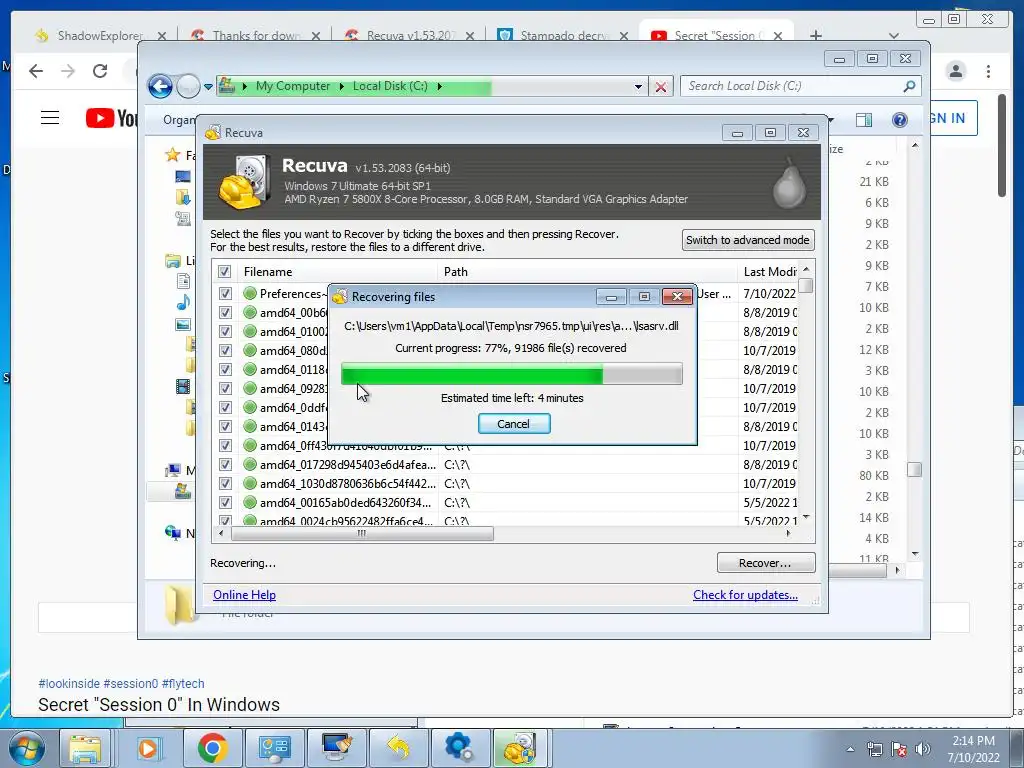The width and height of the screenshot is (1024, 768).
Task: Open the Check for updates link
Action: 745,595
